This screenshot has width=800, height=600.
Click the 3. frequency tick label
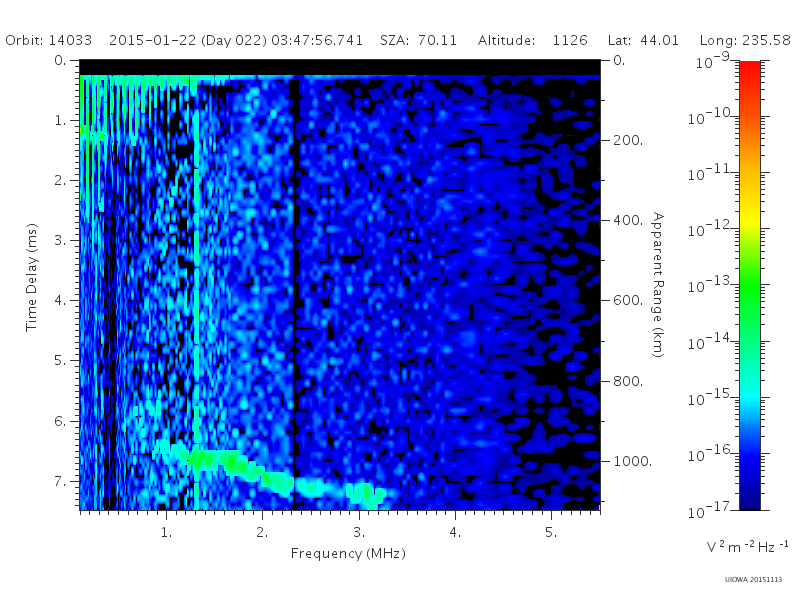359,533
